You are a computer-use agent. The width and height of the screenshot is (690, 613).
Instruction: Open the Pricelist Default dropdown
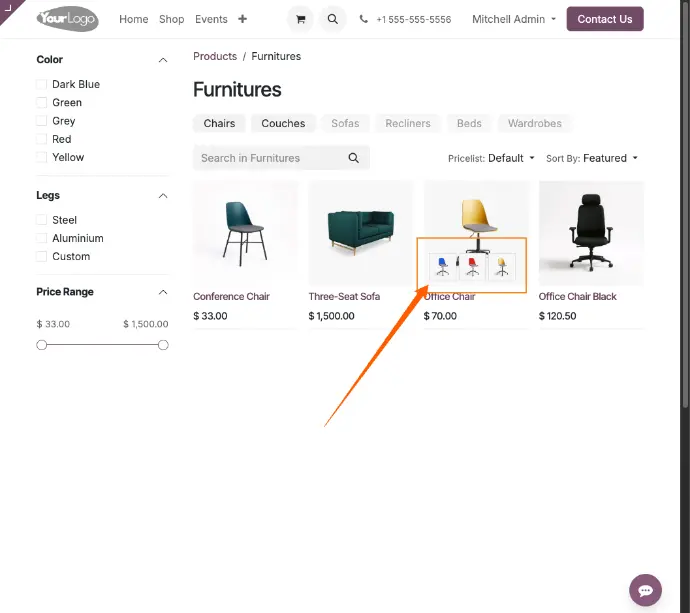coord(491,158)
